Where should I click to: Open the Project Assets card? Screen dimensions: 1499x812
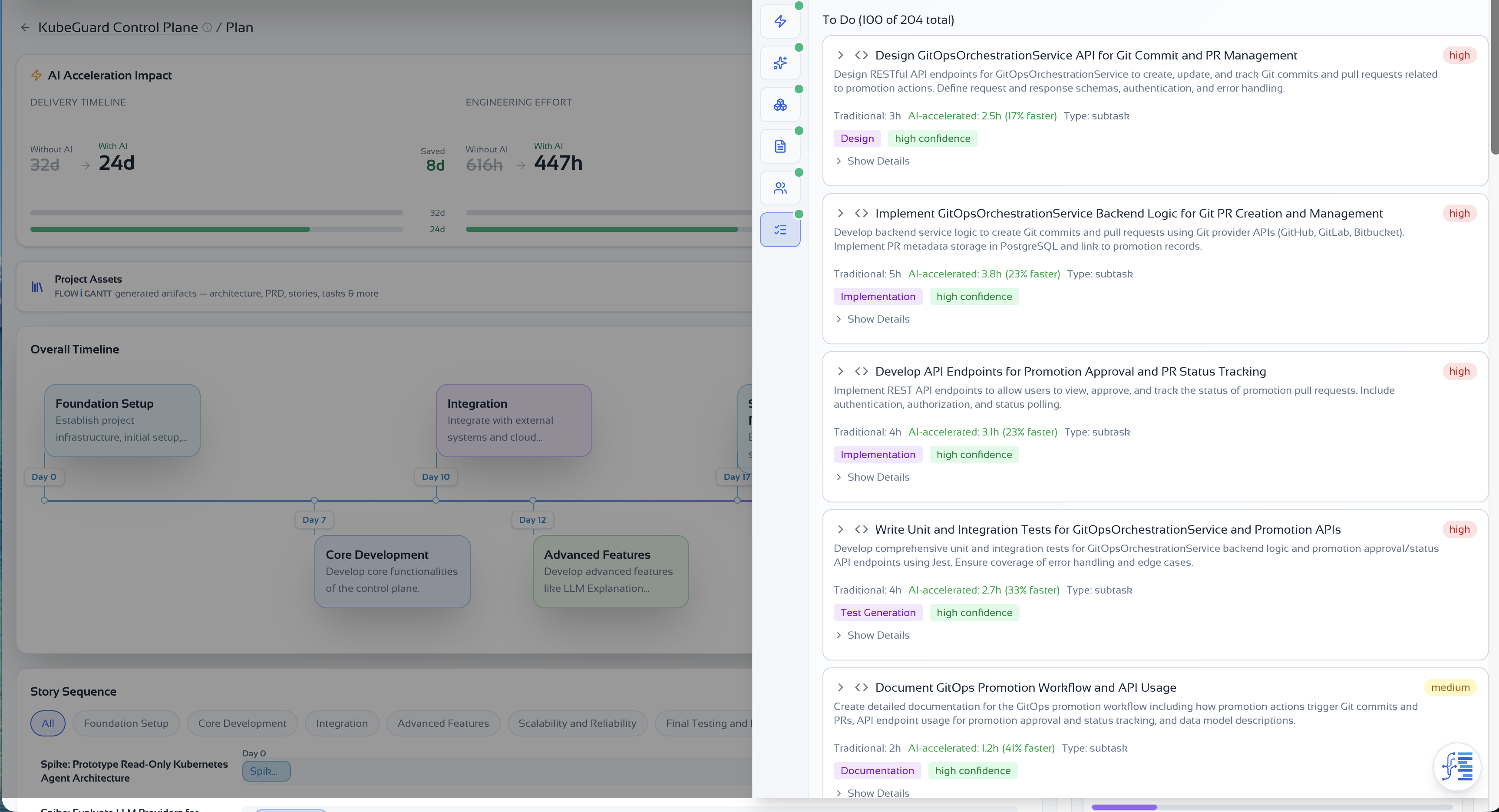point(384,287)
